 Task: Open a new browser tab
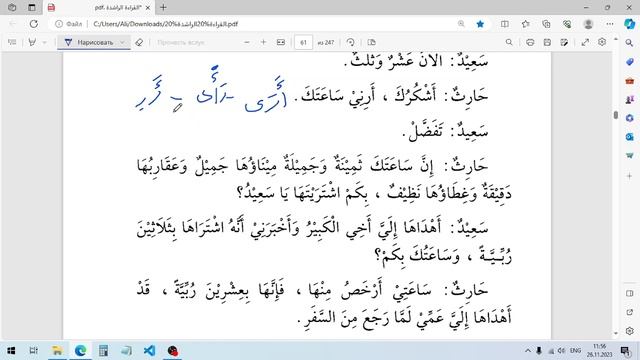click(163, 7)
